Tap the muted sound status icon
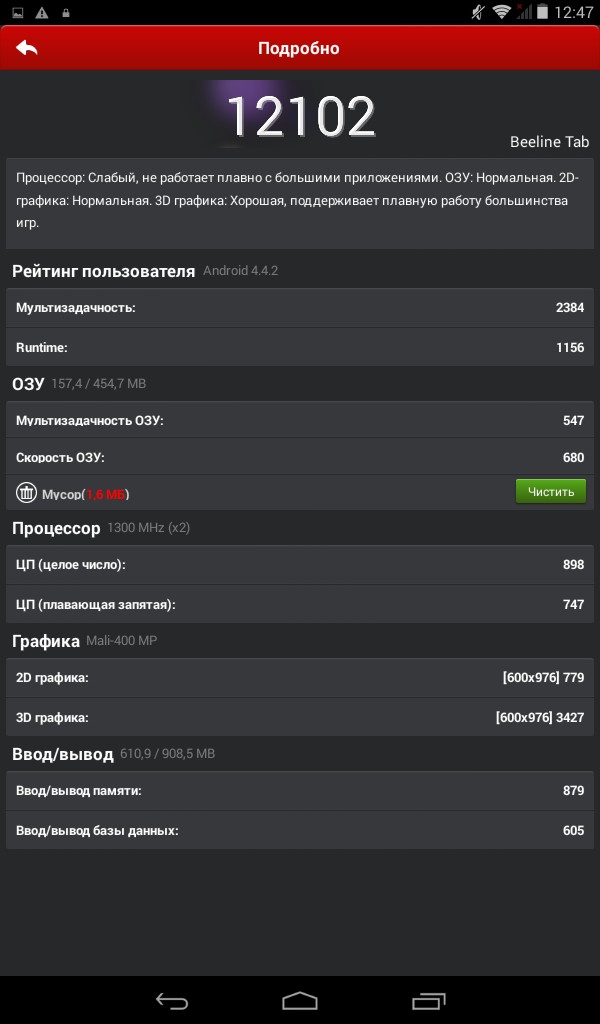The image size is (600, 1024). pyautogui.click(x=478, y=11)
